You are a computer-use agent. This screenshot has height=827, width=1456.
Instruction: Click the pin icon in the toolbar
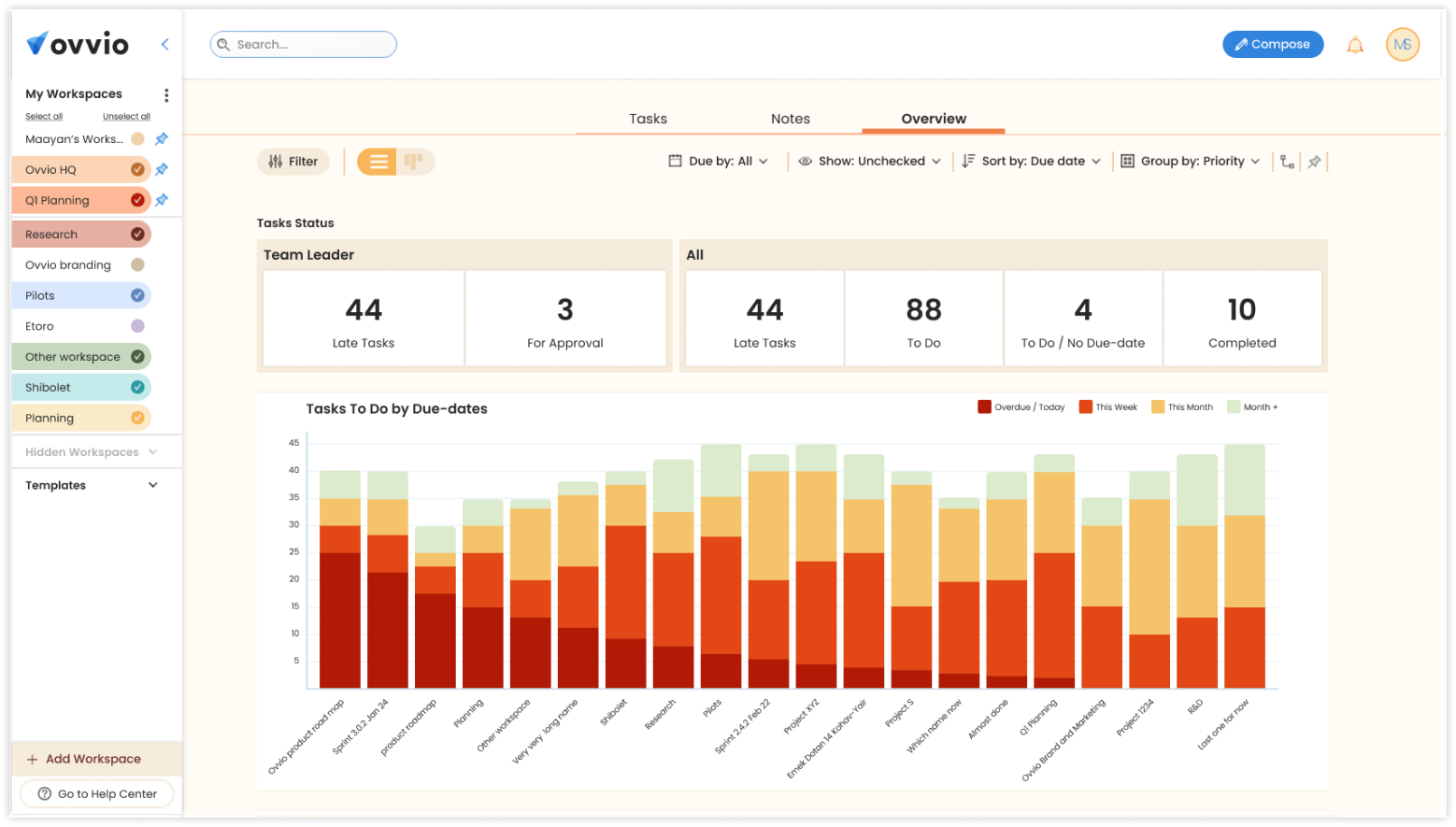[1314, 162]
